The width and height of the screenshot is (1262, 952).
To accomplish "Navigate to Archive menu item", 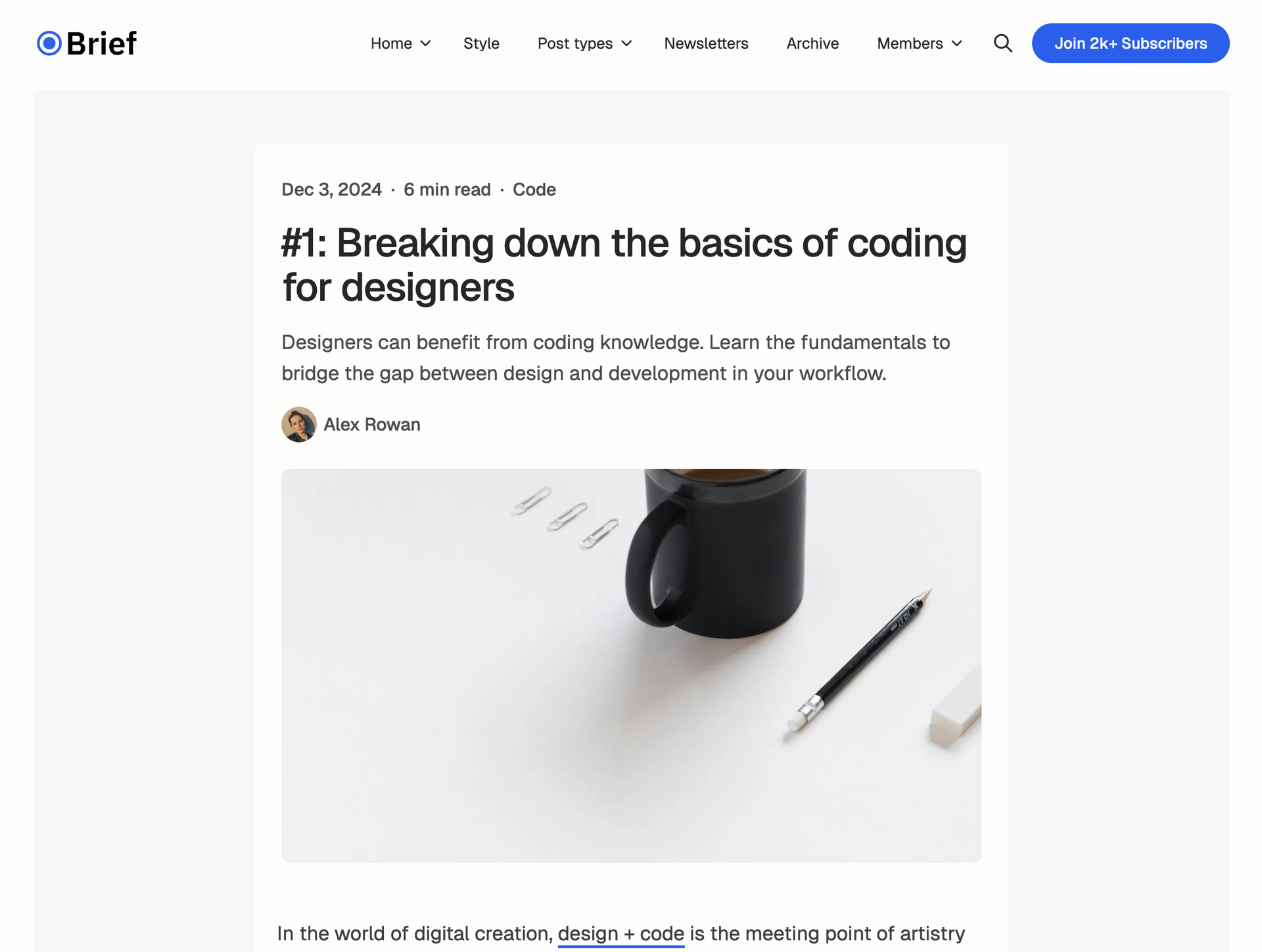I will 811,43.
